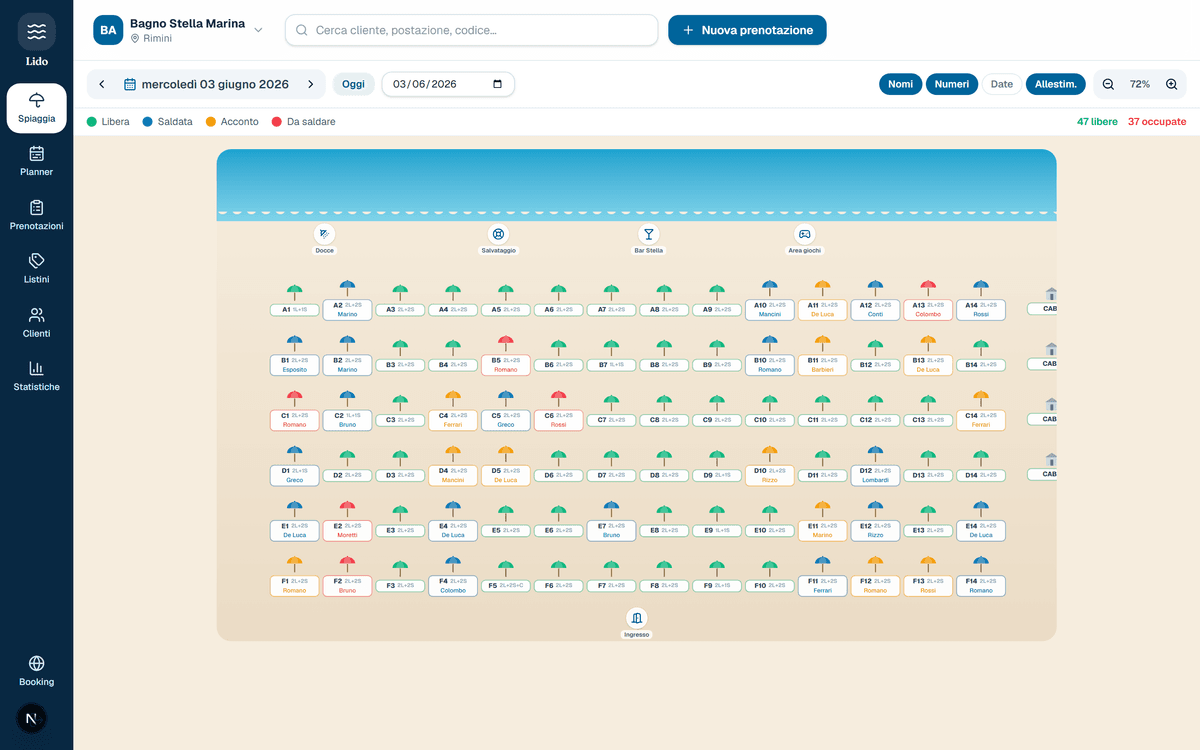Open spot D1 Greco

[x=294, y=475]
